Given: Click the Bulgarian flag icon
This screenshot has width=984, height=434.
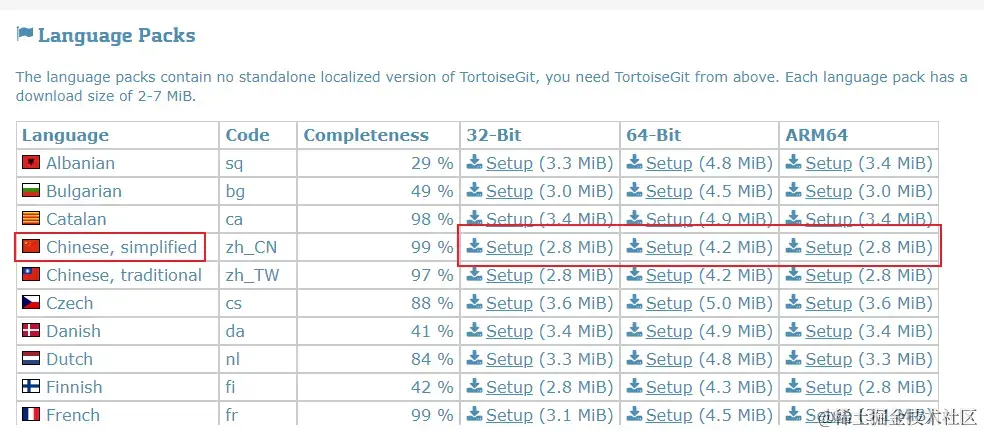Looking at the screenshot, I should [31, 191].
